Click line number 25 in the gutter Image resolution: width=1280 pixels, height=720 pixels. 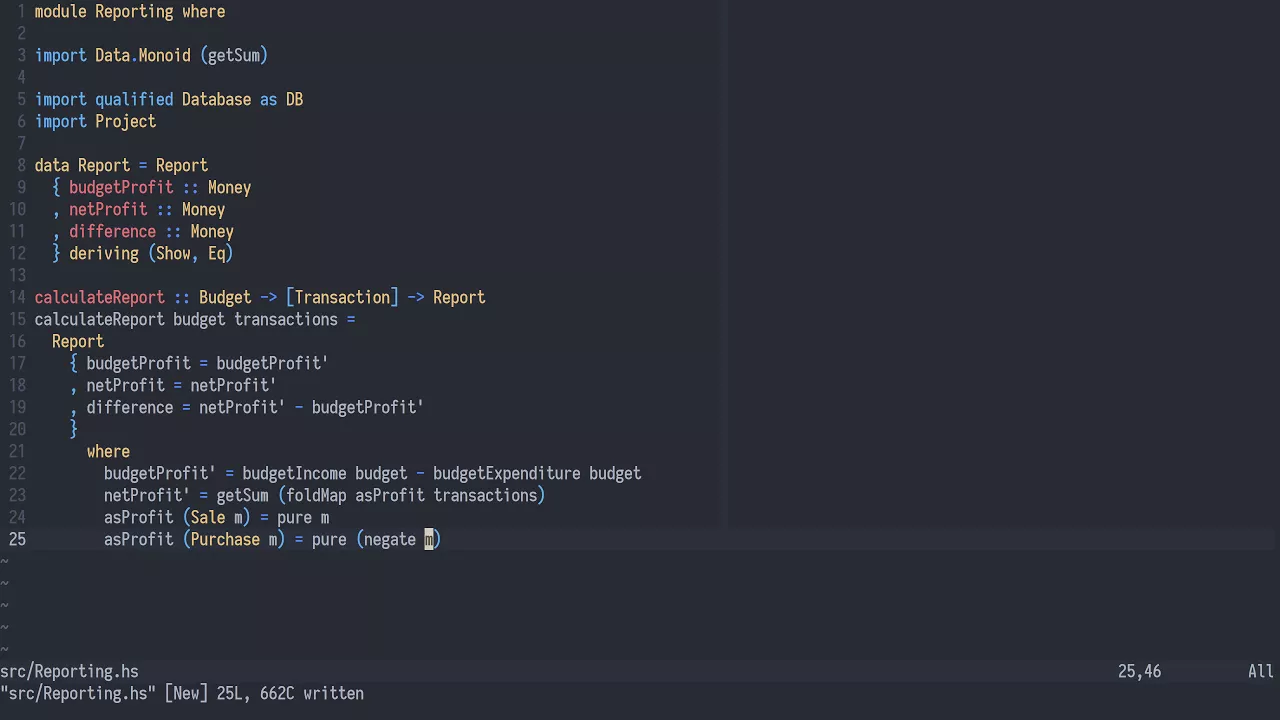pyautogui.click(x=17, y=540)
